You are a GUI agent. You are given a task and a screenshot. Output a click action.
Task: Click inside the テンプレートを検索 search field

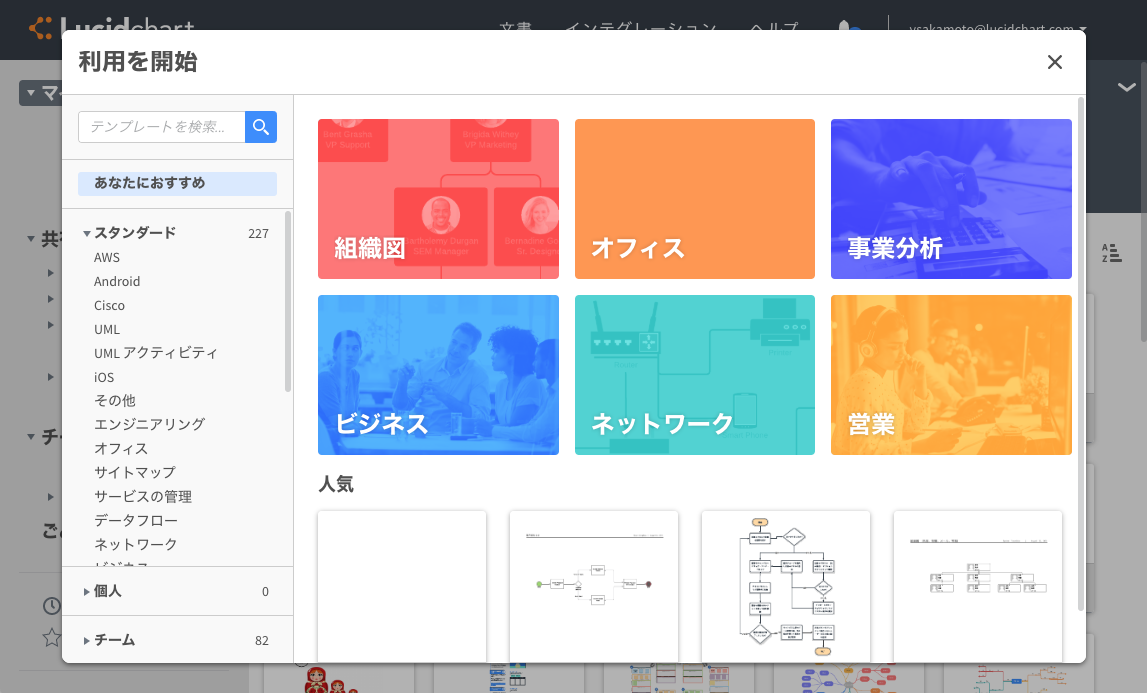[x=160, y=127]
